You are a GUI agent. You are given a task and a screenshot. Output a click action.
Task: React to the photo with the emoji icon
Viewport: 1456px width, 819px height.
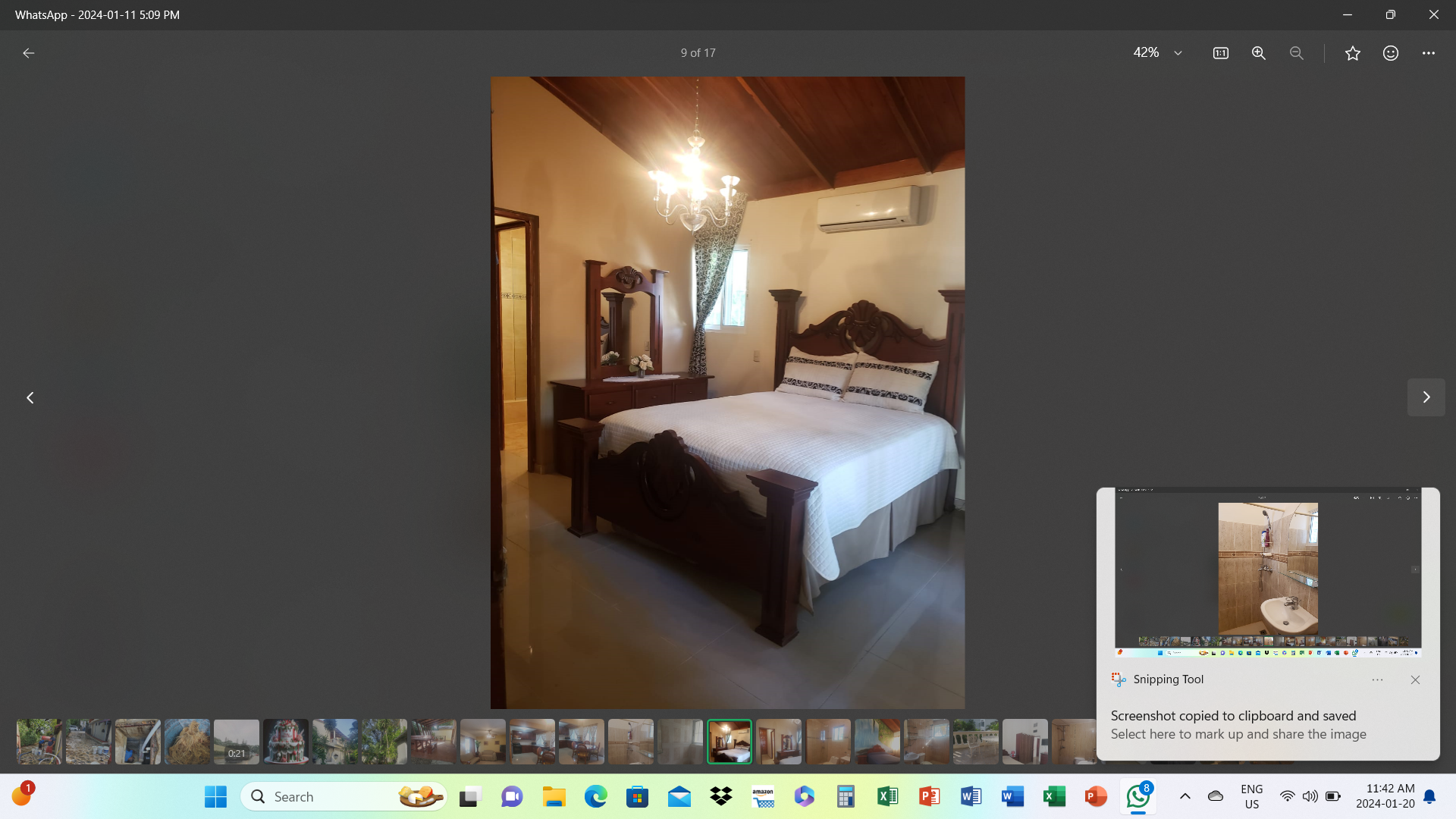[1391, 53]
